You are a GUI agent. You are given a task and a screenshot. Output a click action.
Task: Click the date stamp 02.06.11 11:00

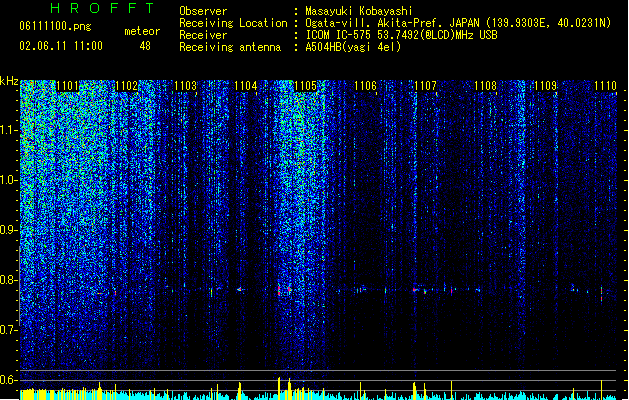pyautogui.click(x=61, y=46)
